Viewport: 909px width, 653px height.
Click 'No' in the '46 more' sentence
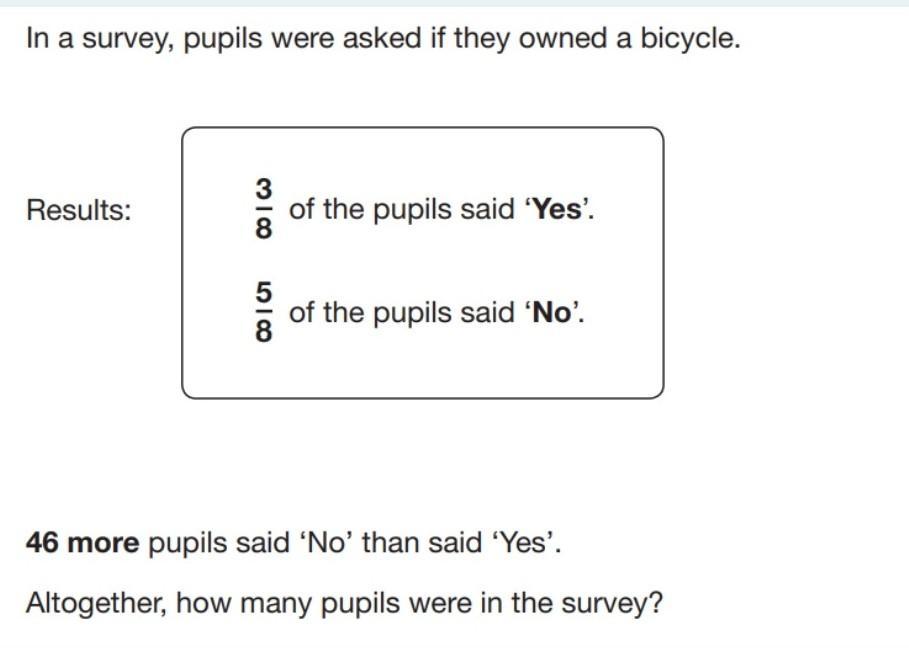[x=325, y=543]
